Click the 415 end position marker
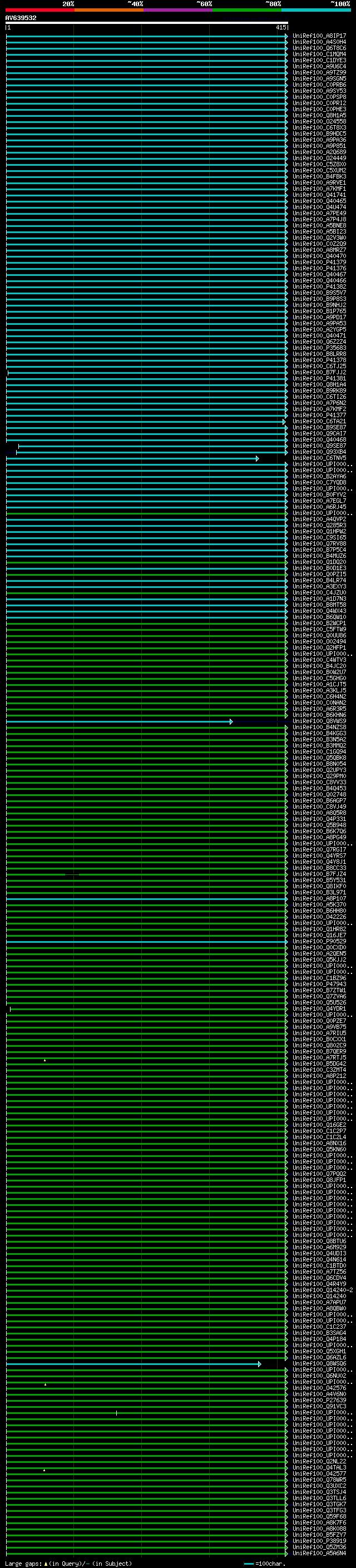356x1568 pixels. 280,27
